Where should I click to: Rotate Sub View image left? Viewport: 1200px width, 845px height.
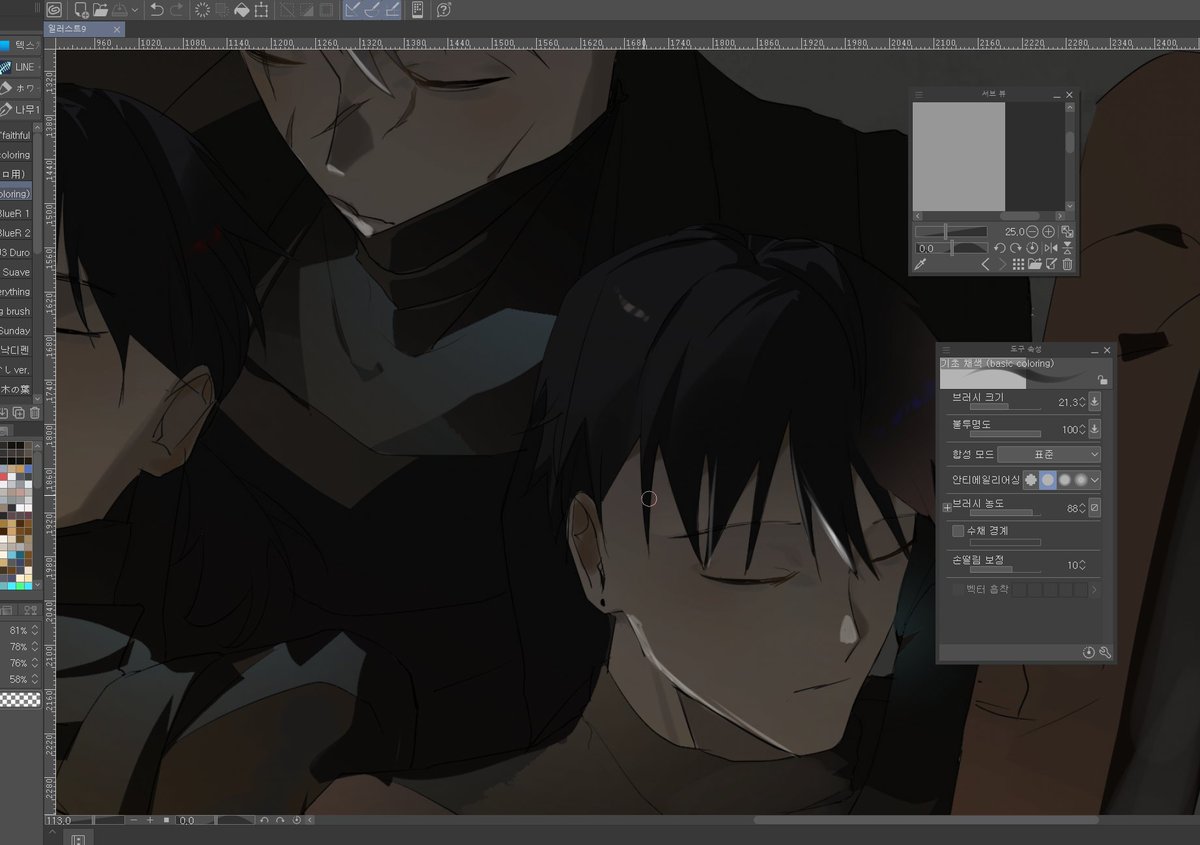pos(999,248)
